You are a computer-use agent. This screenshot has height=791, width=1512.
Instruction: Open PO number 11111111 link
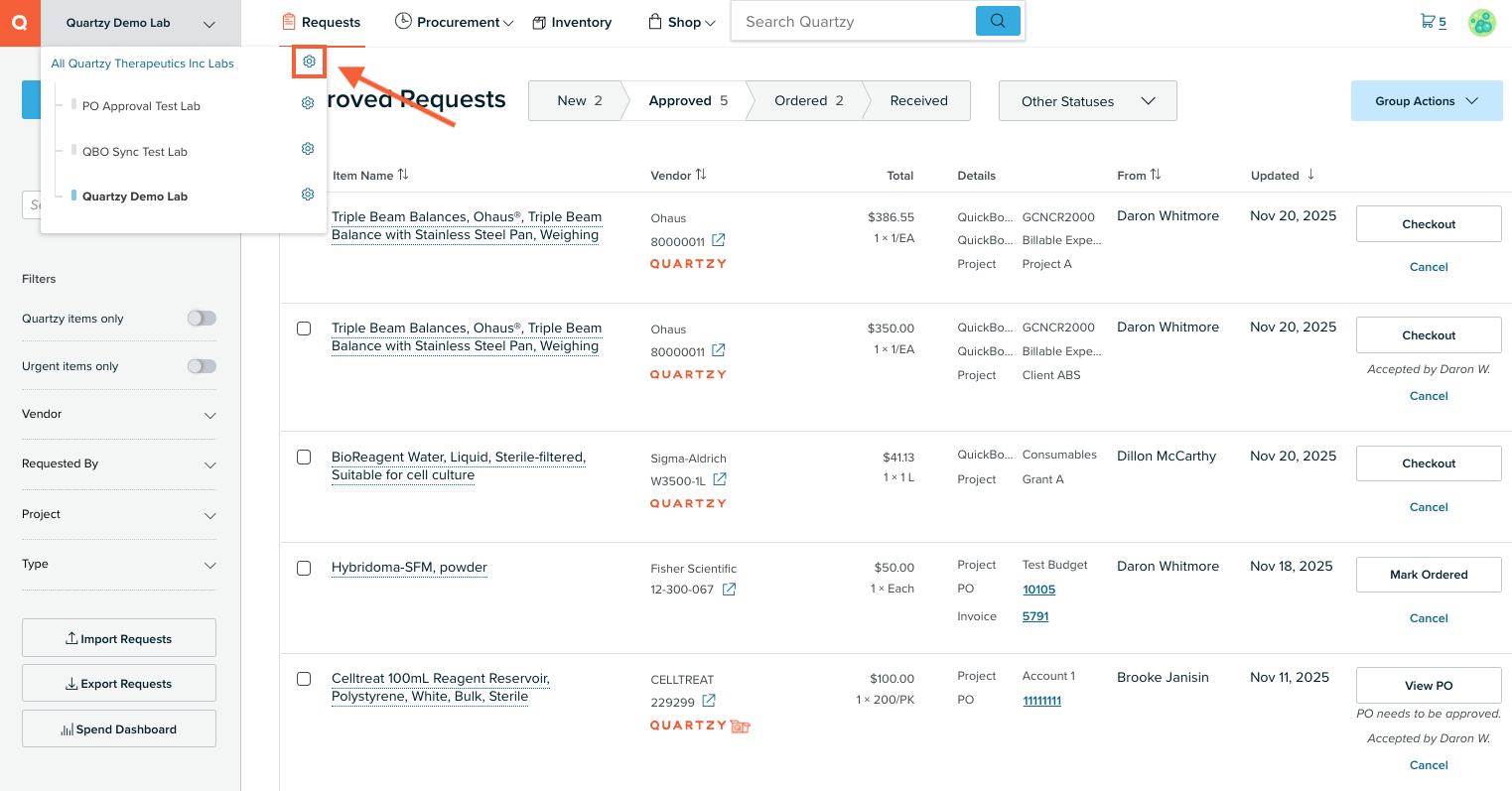pos(1041,701)
